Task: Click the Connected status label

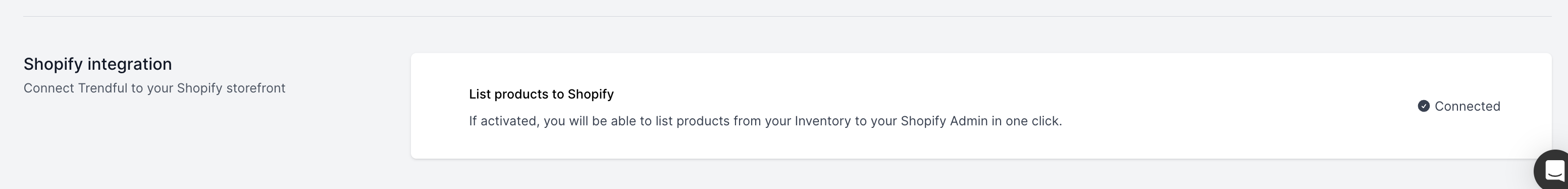Action: [1467, 106]
